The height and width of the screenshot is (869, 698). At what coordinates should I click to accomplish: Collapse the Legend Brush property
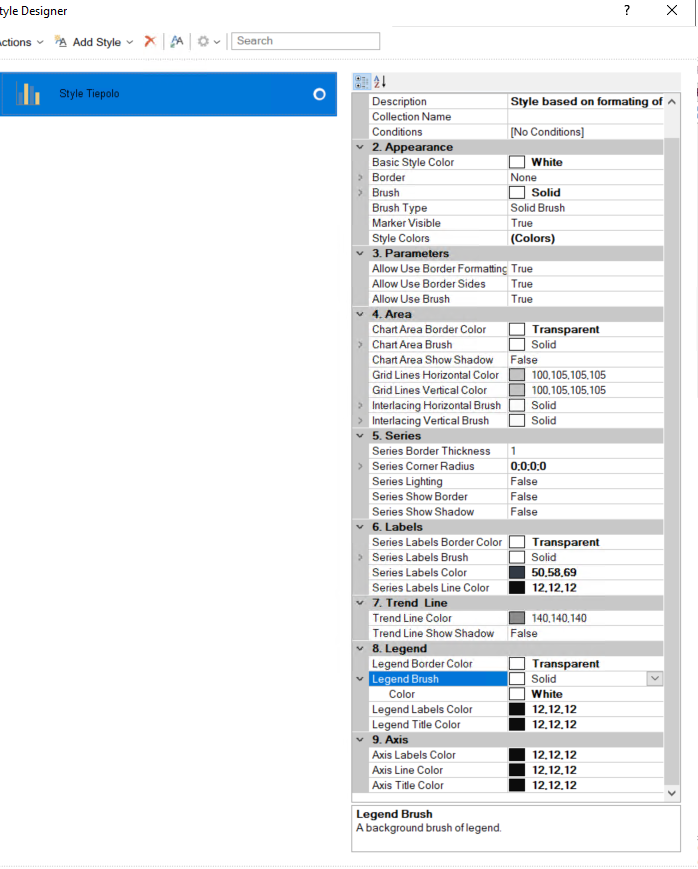(360, 679)
